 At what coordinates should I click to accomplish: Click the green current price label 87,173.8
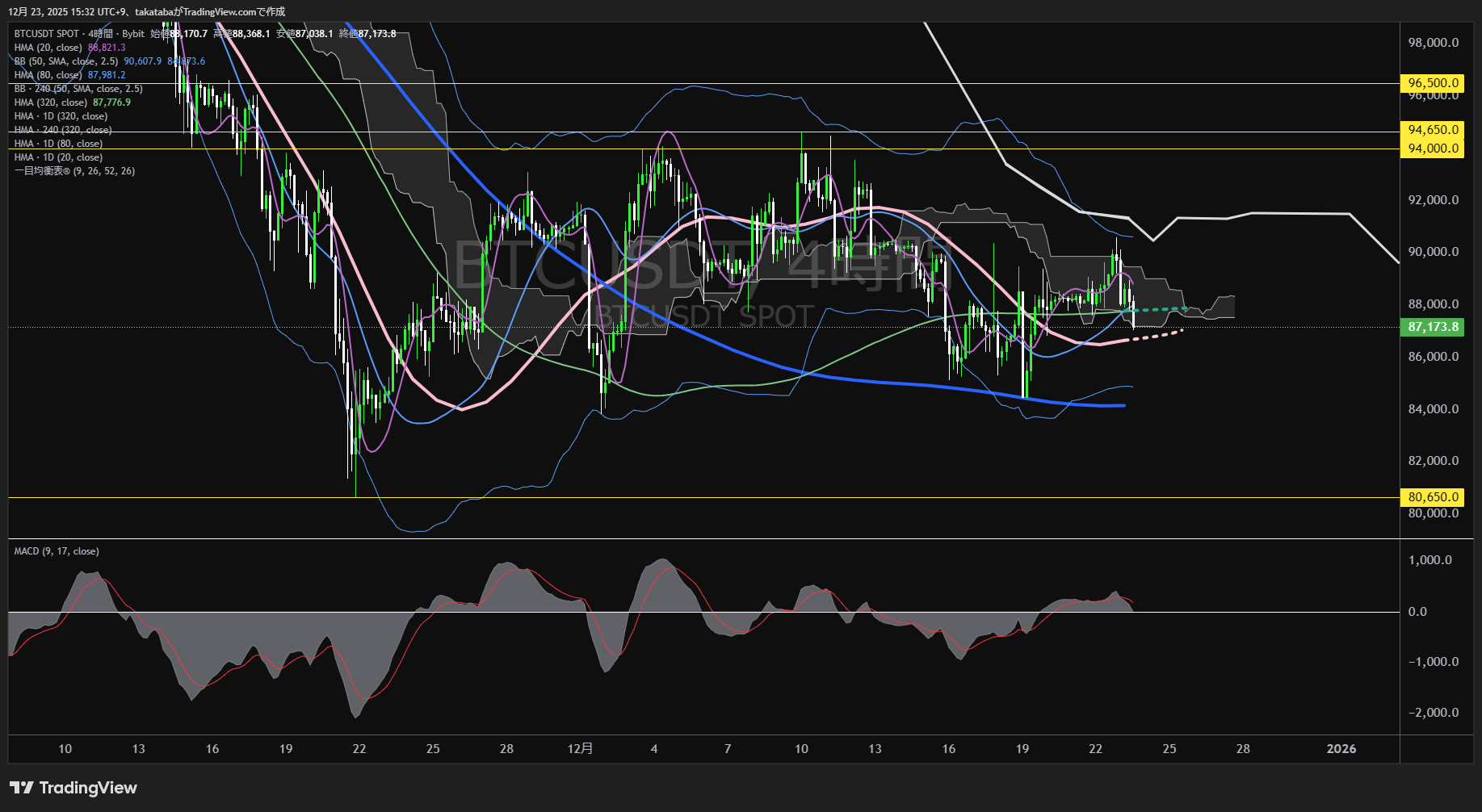(x=1433, y=327)
